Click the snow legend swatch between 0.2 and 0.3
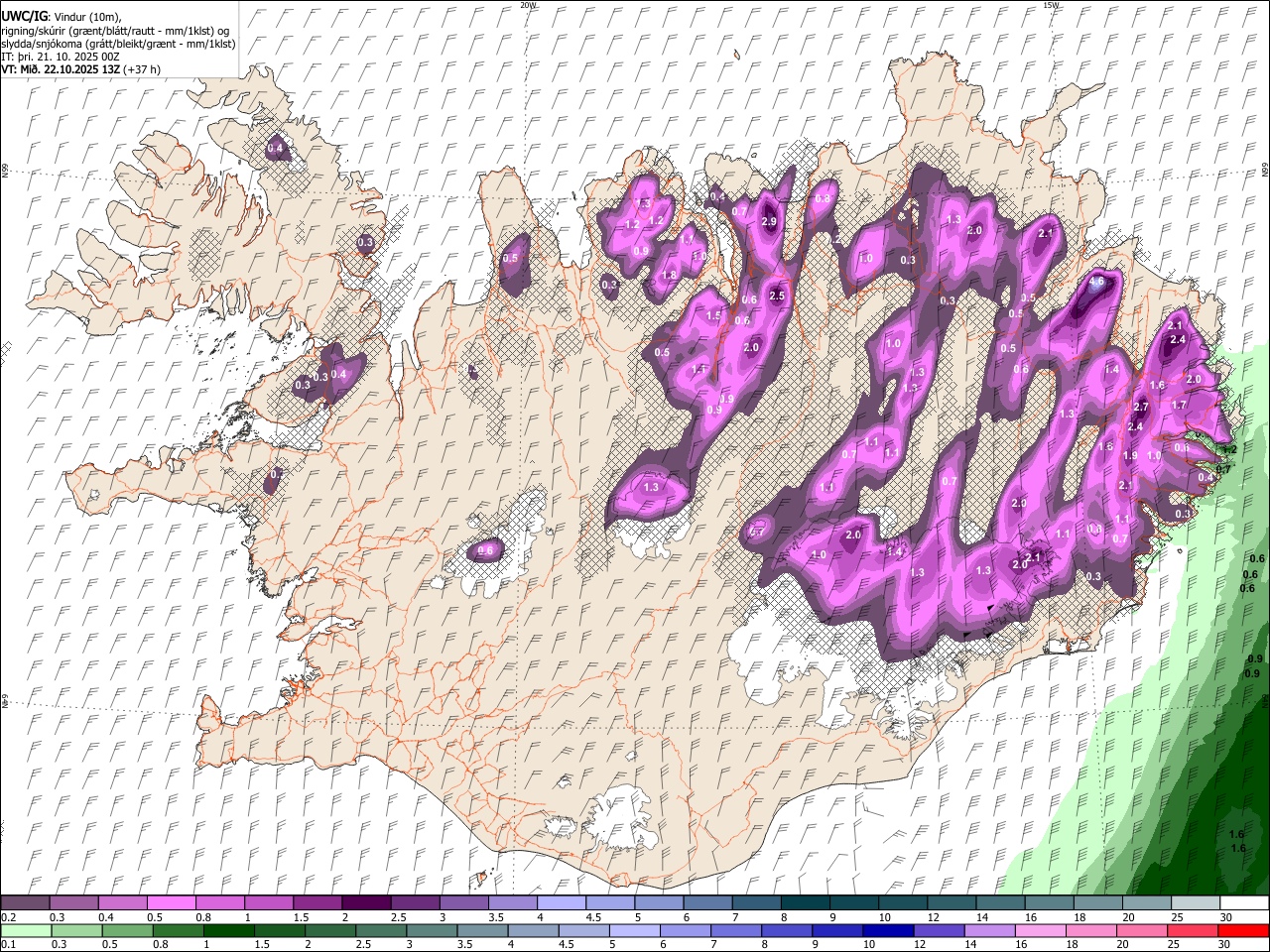The image size is (1270, 952). (x=26, y=903)
